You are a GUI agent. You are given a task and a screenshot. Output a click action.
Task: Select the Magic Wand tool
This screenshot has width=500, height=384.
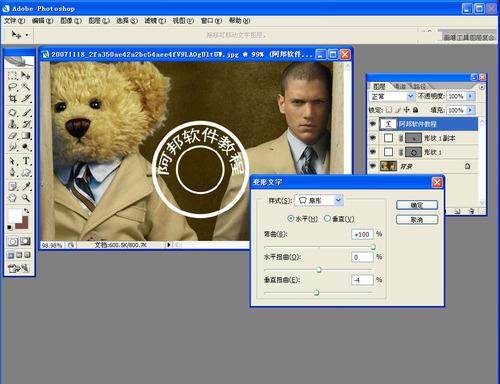click(x=26, y=87)
